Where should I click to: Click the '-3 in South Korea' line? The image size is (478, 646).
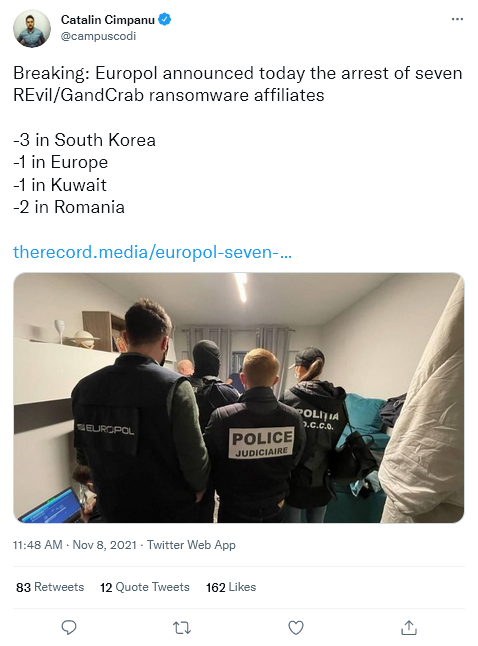[84, 140]
